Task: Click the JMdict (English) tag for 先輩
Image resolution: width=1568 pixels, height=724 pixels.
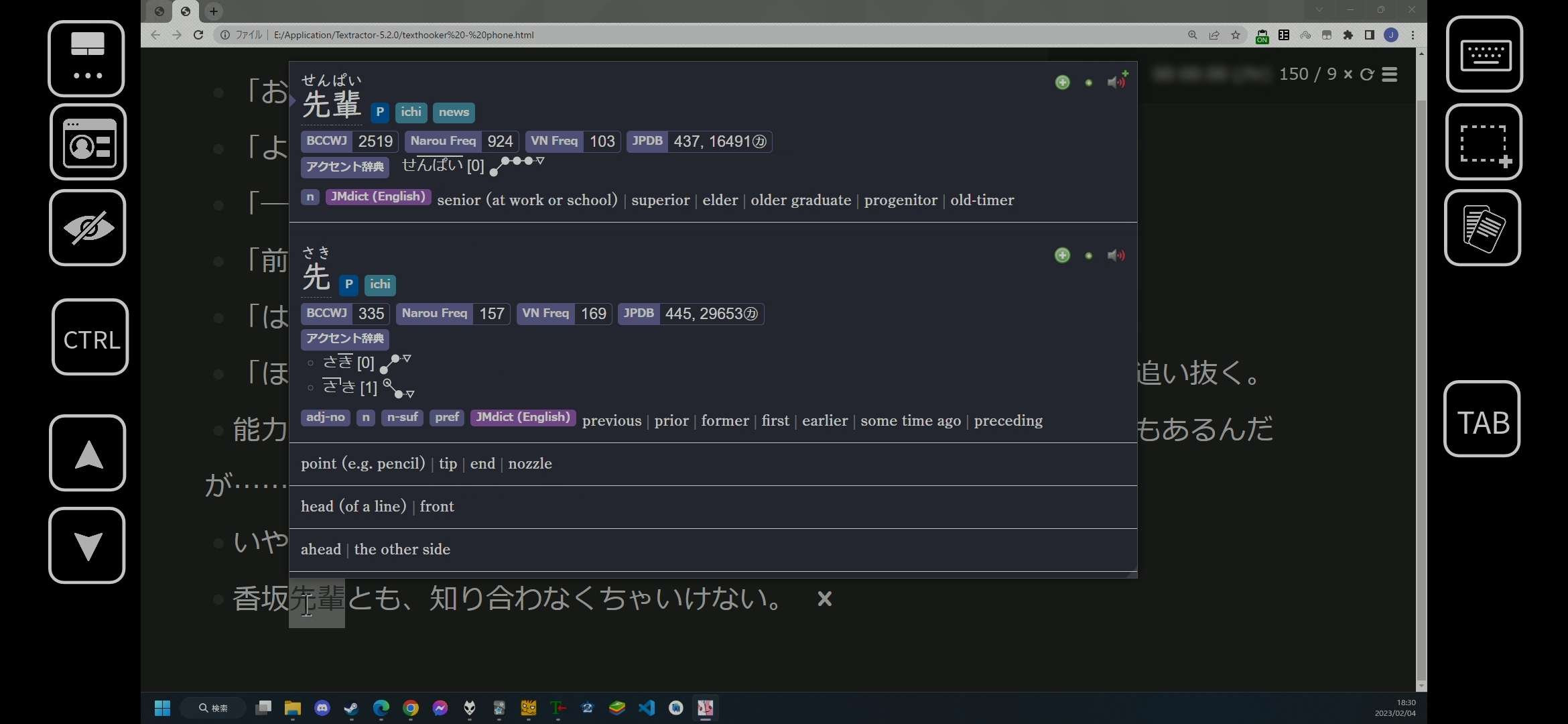Action: pyautogui.click(x=379, y=196)
